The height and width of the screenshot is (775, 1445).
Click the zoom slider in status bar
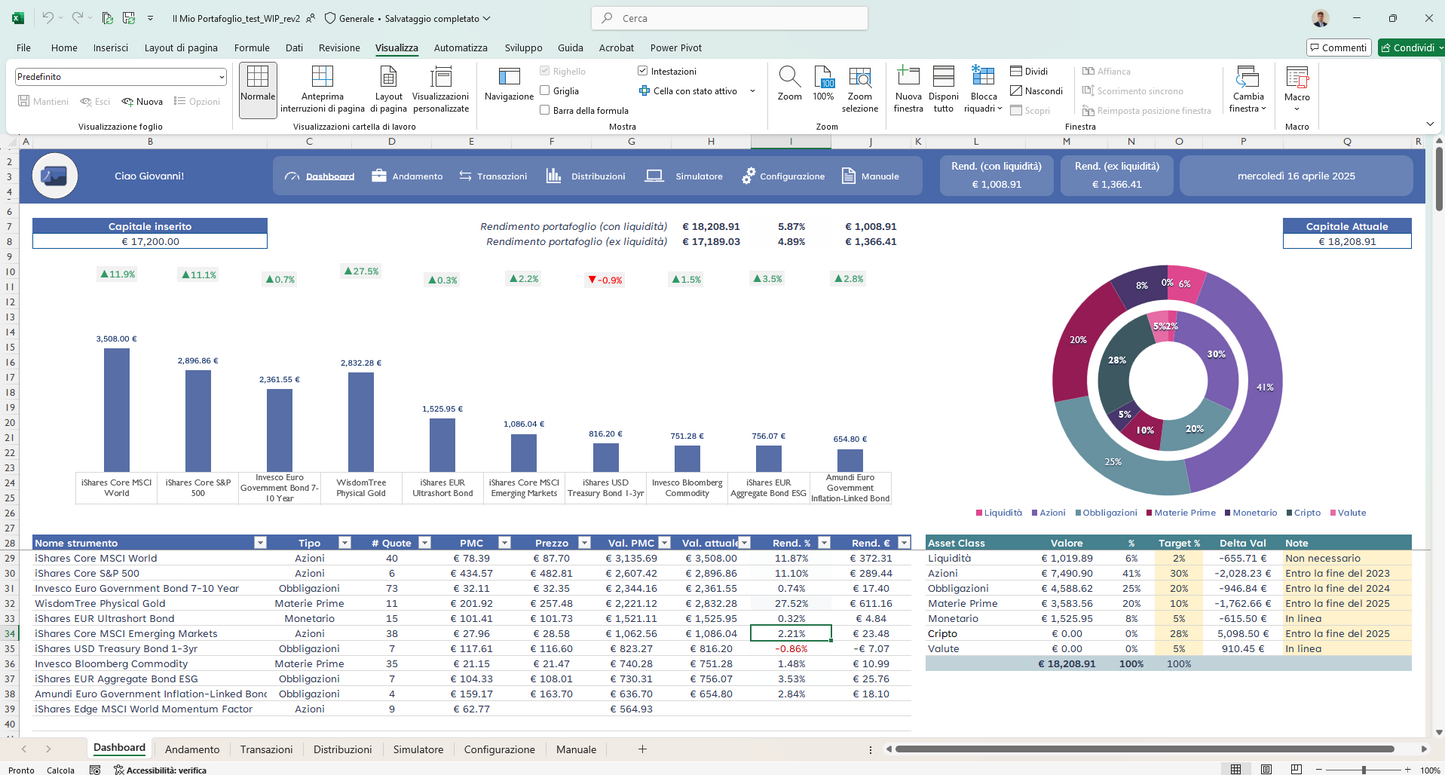[1364, 770]
